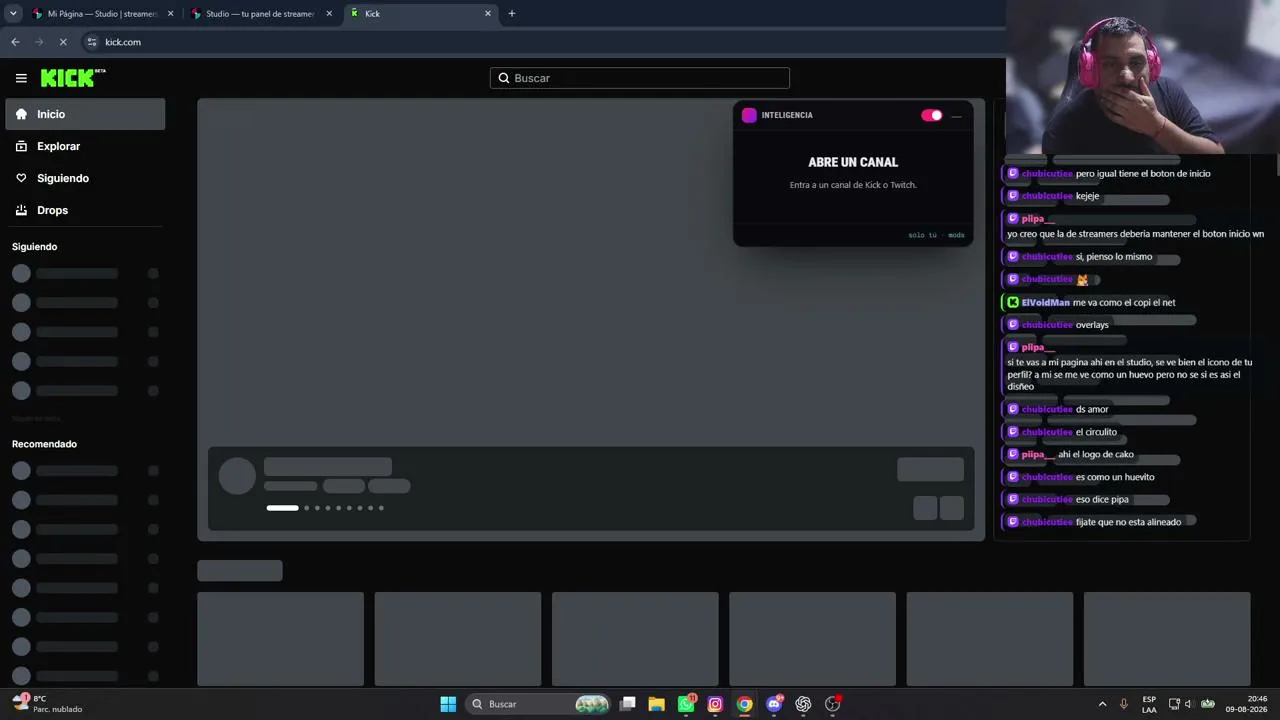Image resolution: width=1280 pixels, height=720 pixels.
Task: Open Explorar in the sidebar
Action: [x=85, y=146]
